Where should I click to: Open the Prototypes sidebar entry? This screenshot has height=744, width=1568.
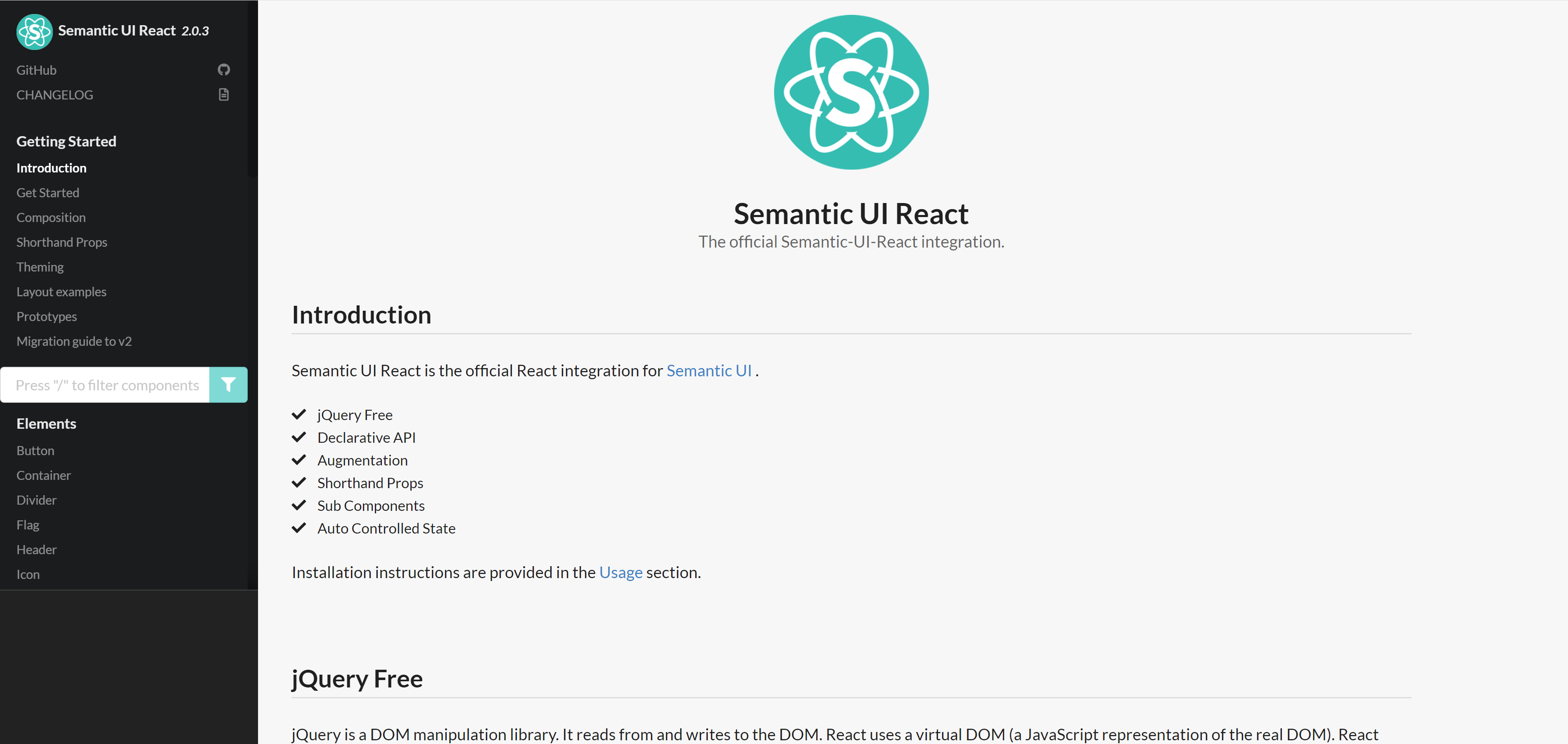point(46,317)
